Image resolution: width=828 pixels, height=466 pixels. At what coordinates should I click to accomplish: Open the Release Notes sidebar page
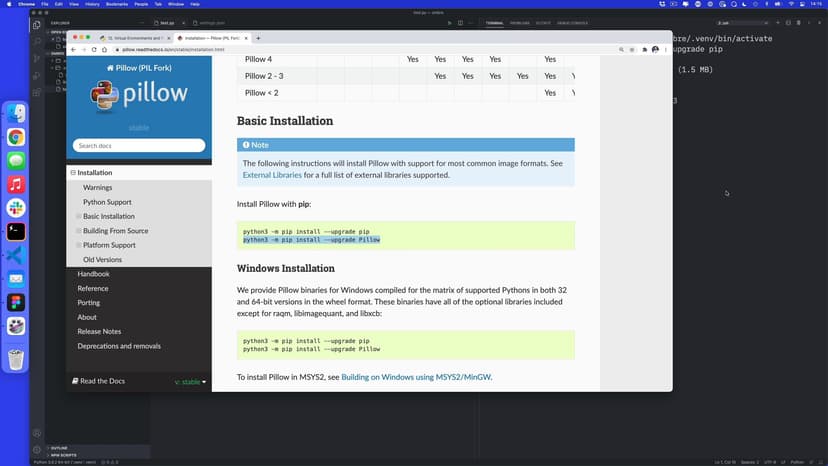coord(99,331)
